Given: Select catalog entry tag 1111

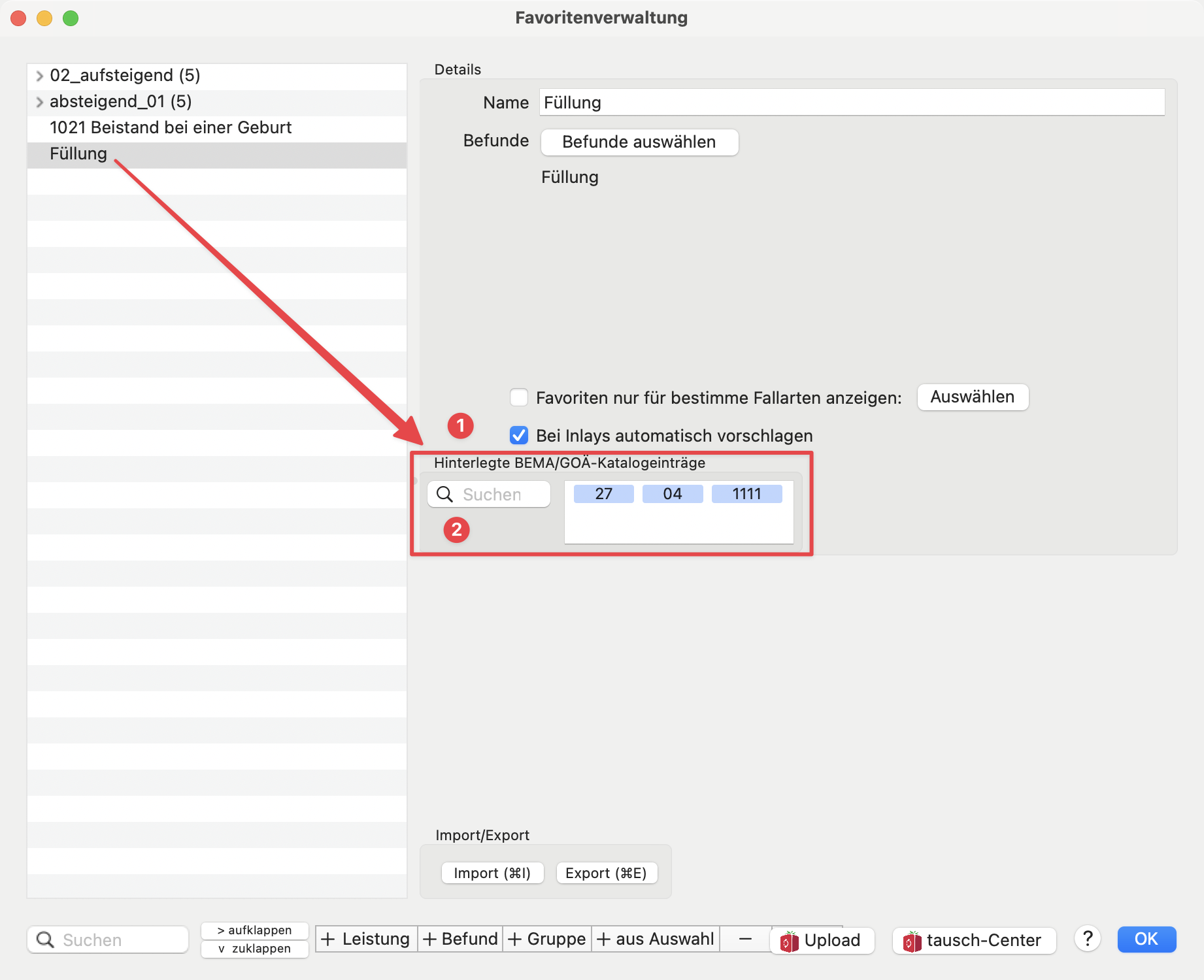Looking at the screenshot, I should tap(747, 494).
